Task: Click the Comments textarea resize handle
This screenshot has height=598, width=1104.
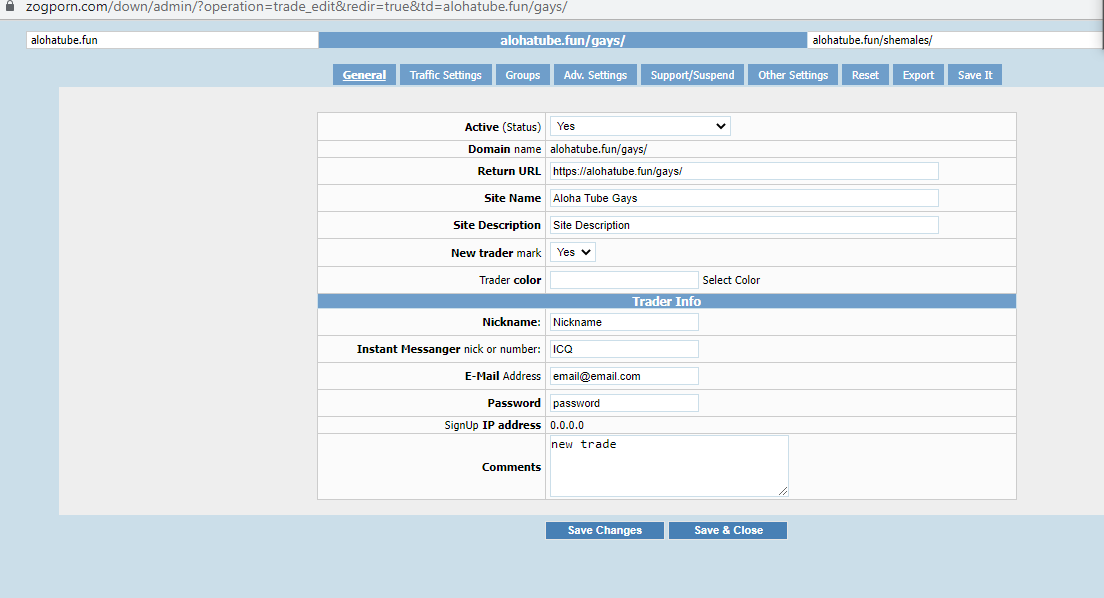Action: 783,491
